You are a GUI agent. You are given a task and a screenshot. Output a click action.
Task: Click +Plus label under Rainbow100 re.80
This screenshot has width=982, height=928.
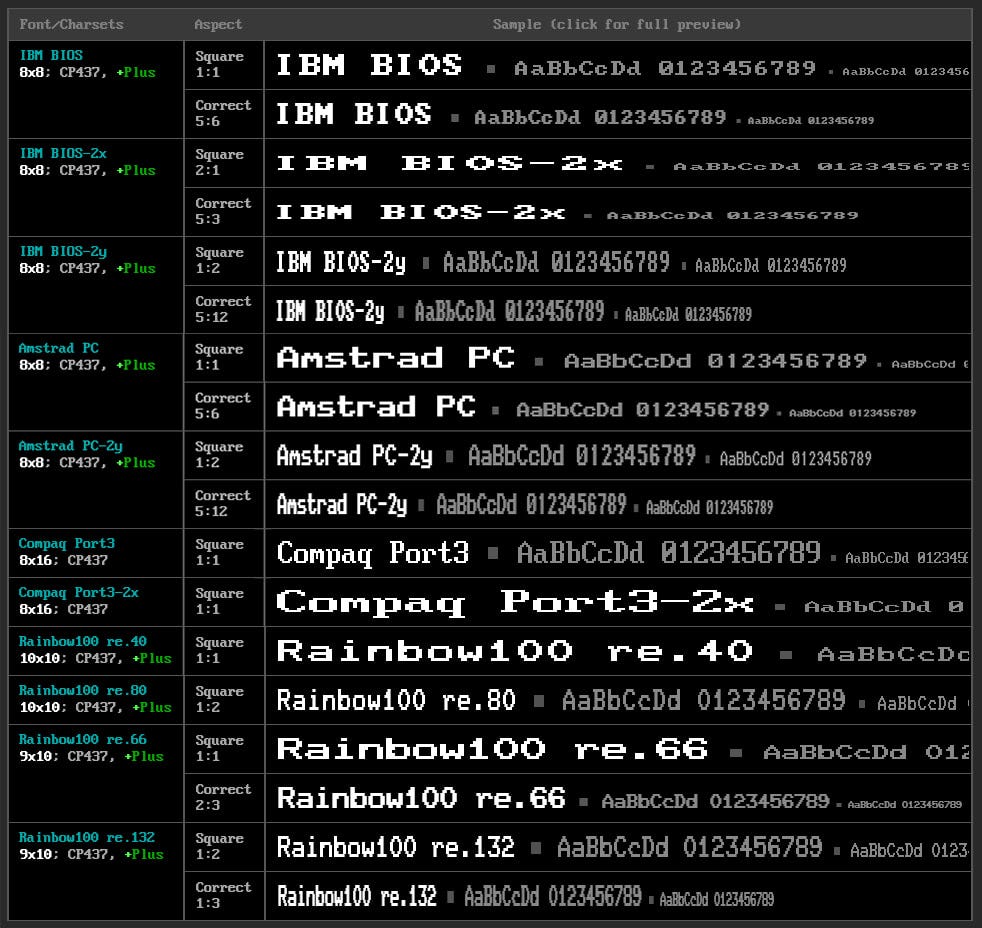pyautogui.click(x=152, y=707)
